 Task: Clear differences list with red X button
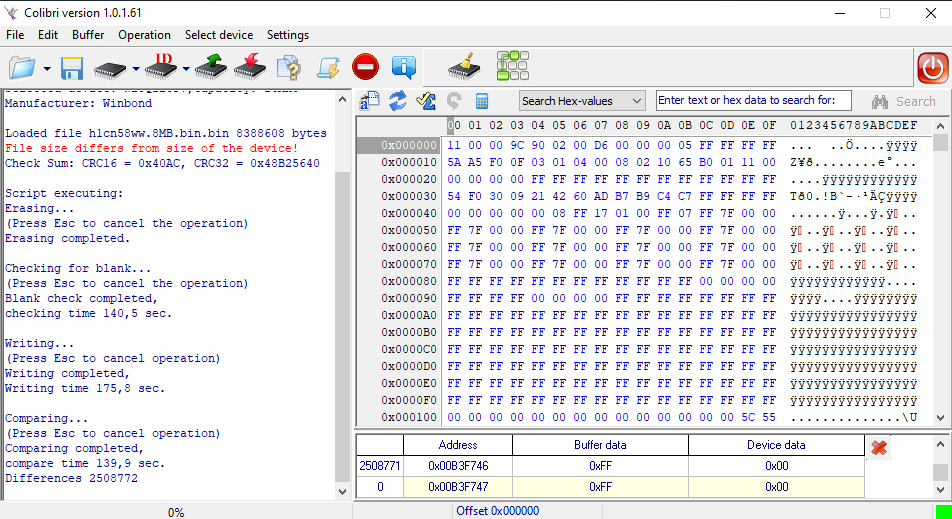pyautogui.click(x=879, y=447)
